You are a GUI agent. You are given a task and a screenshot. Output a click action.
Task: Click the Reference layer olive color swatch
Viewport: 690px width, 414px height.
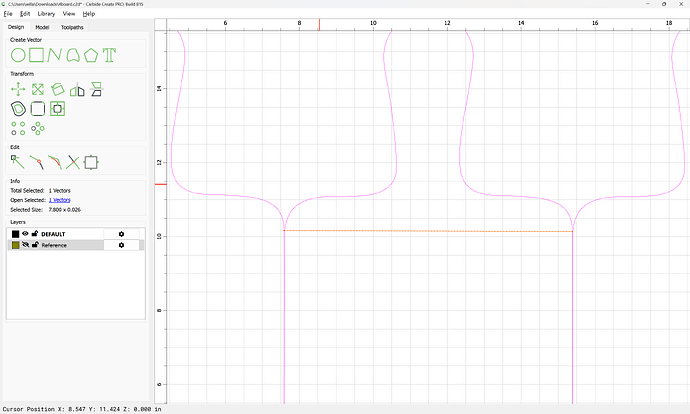tap(15, 245)
